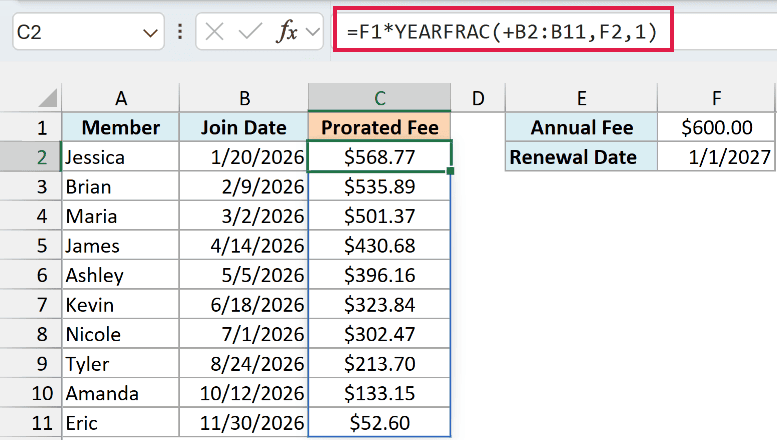This screenshot has width=777, height=440.
Task: Select the Tyler cell
Action: [x=120, y=364]
